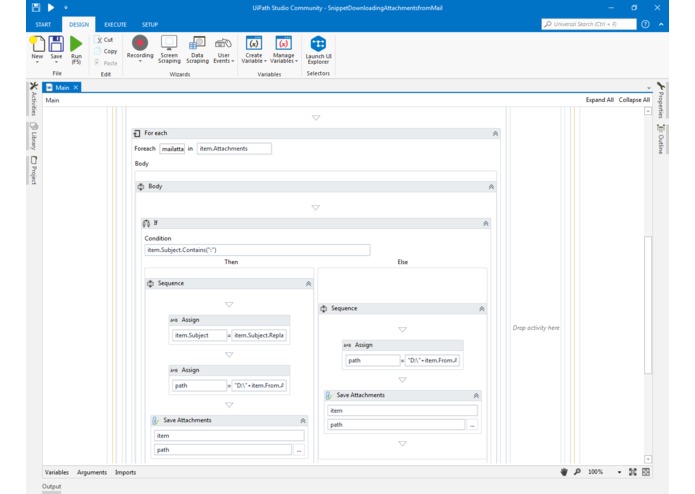Switch to the DESIGN ribbon tab

coord(79,24)
